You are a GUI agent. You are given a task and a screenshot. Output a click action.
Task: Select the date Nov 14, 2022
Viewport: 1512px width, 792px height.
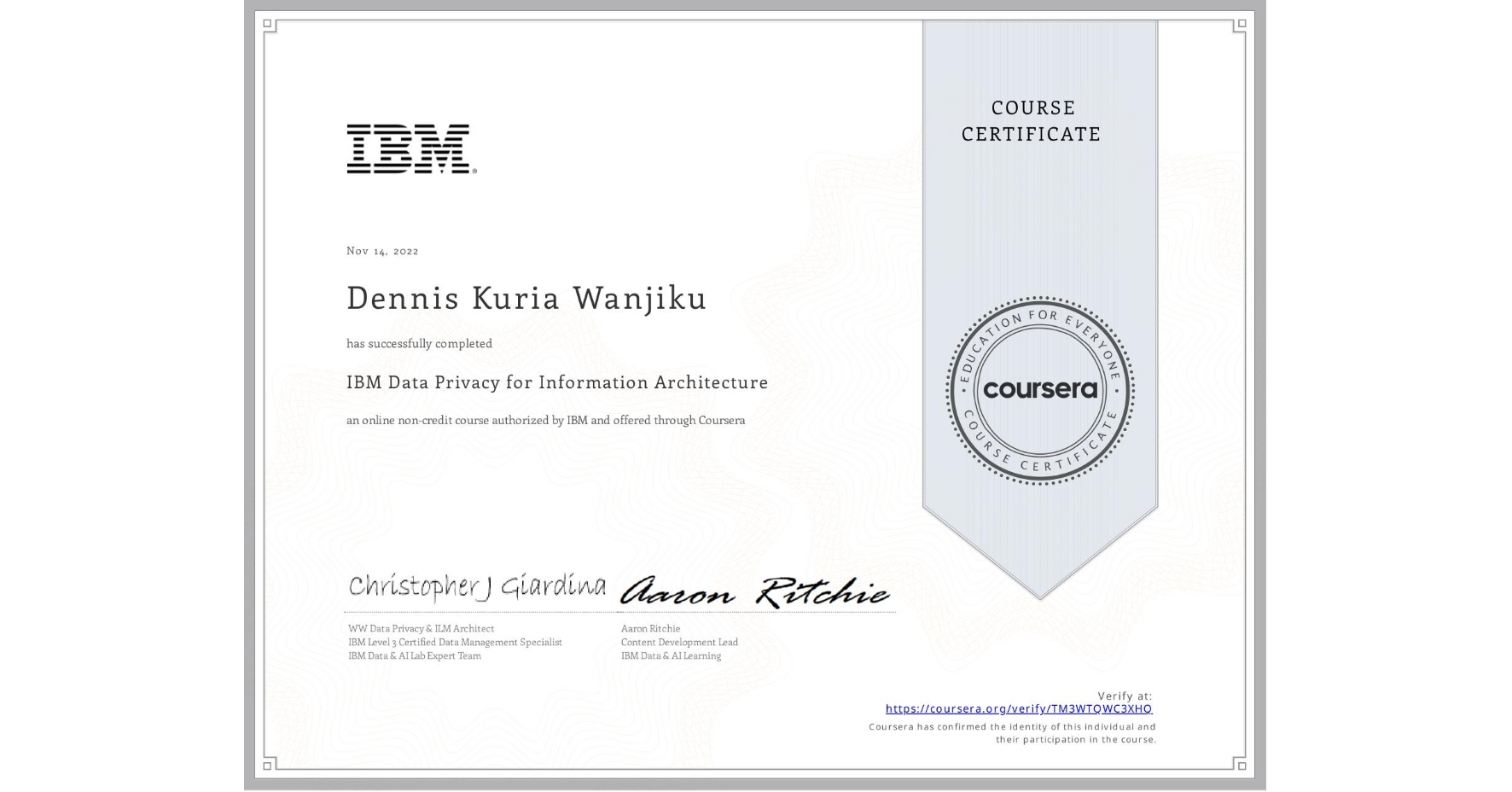[381, 250]
